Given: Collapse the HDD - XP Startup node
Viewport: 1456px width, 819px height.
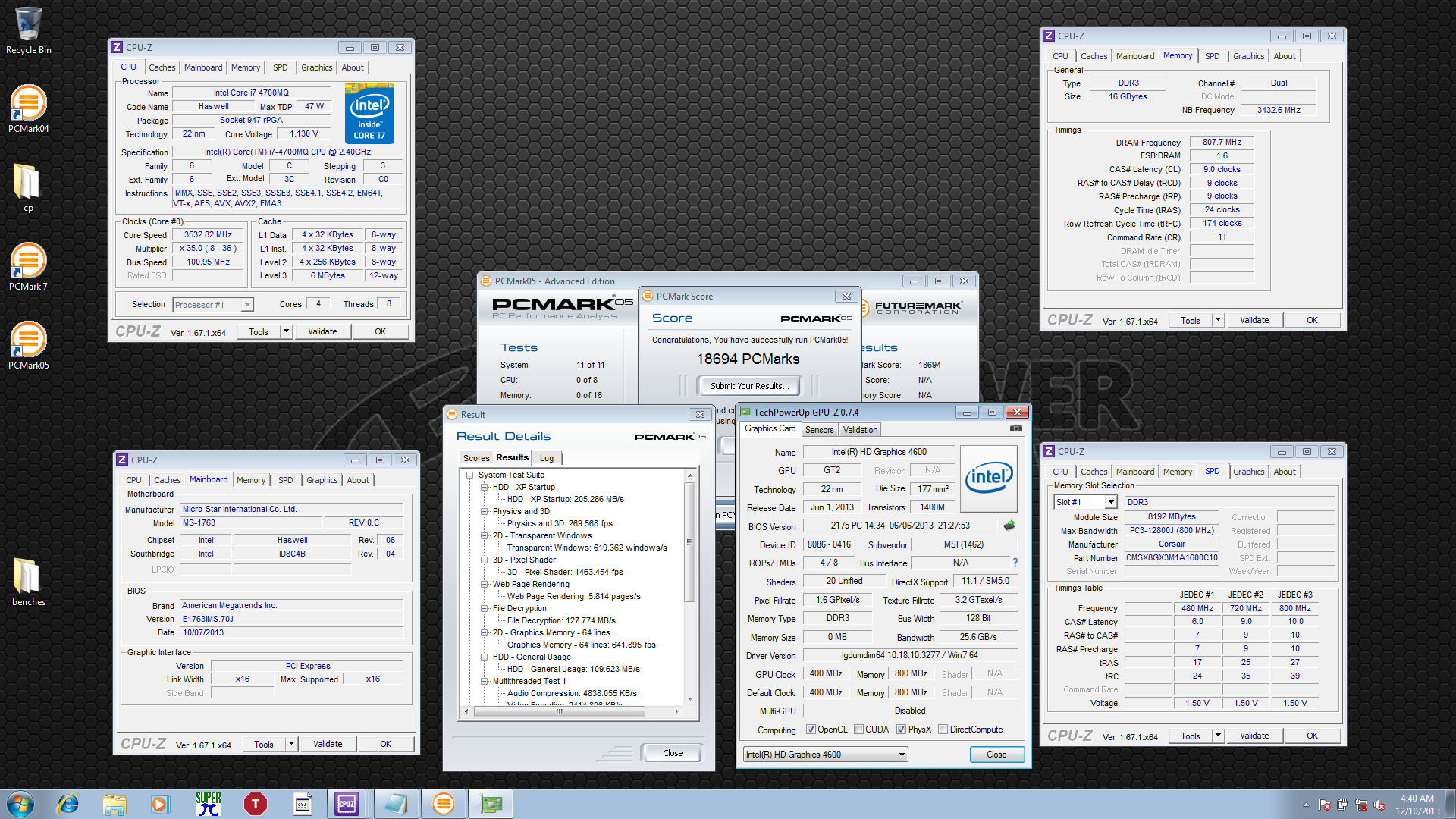Looking at the screenshot, I should click(485, 487).
